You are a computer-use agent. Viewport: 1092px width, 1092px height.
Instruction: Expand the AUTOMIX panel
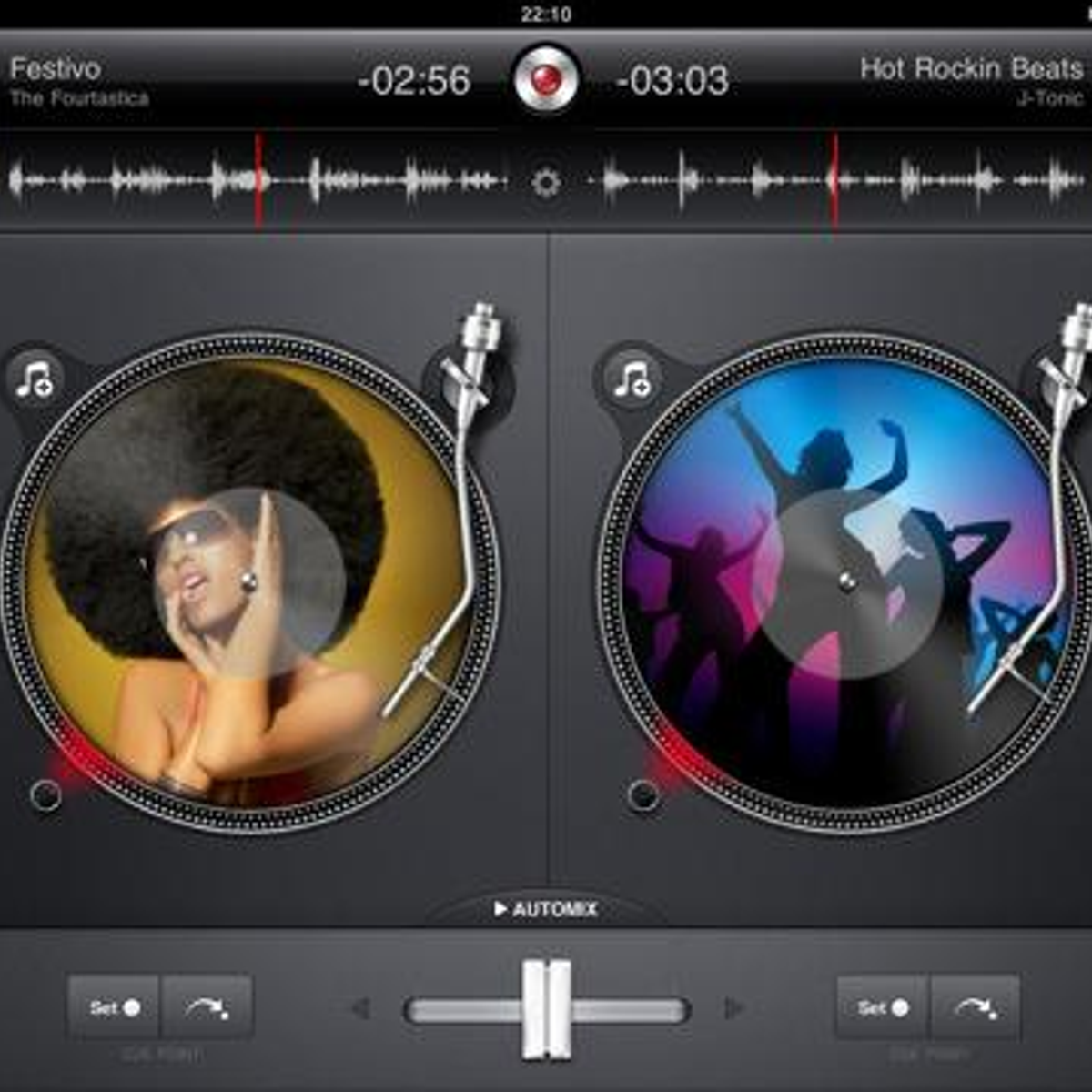[544, 906]
